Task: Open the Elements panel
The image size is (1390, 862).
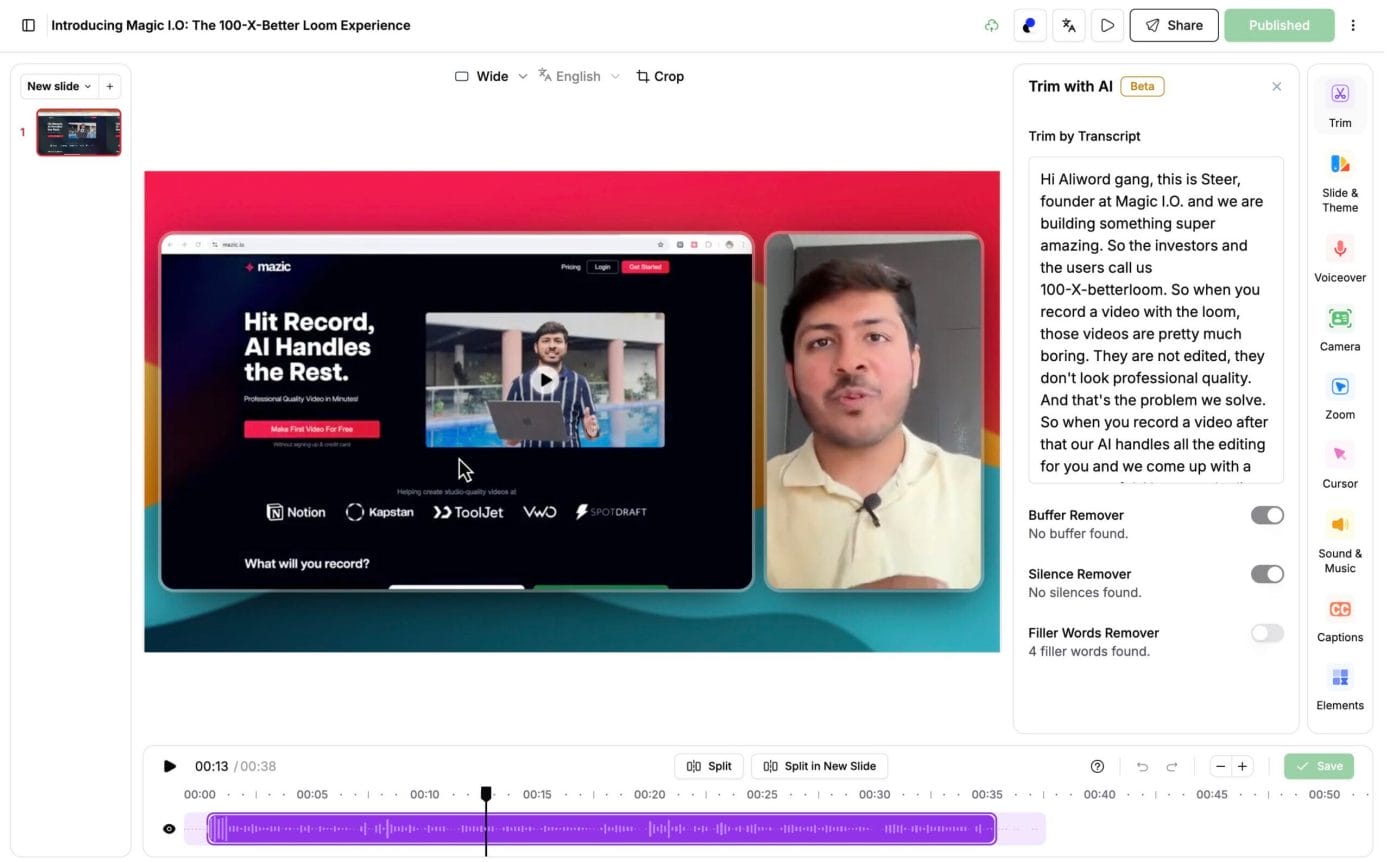Action: pyautogui.click(x=1339, y=688)
